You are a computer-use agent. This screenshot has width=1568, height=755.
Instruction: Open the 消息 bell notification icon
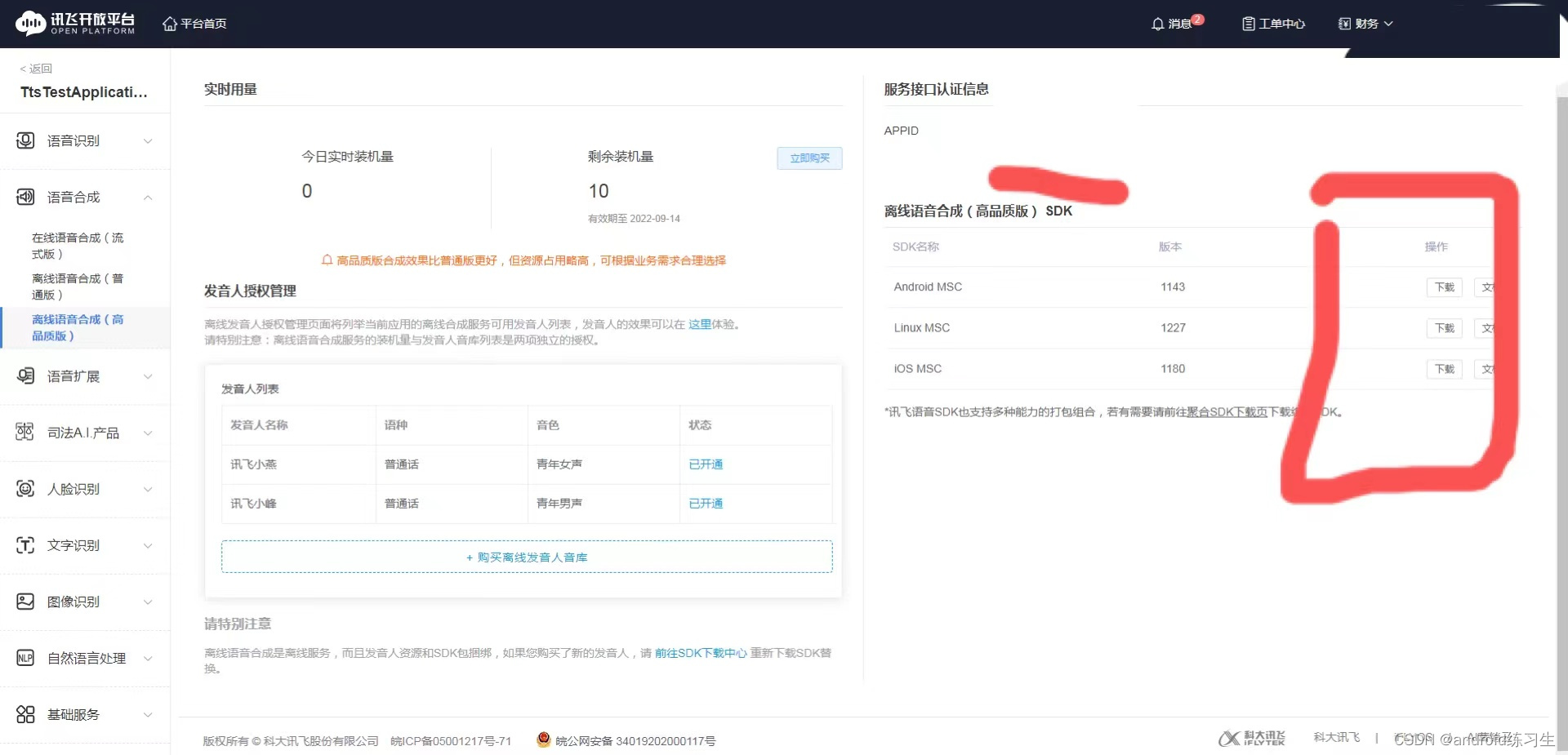tap(1157, 24)
